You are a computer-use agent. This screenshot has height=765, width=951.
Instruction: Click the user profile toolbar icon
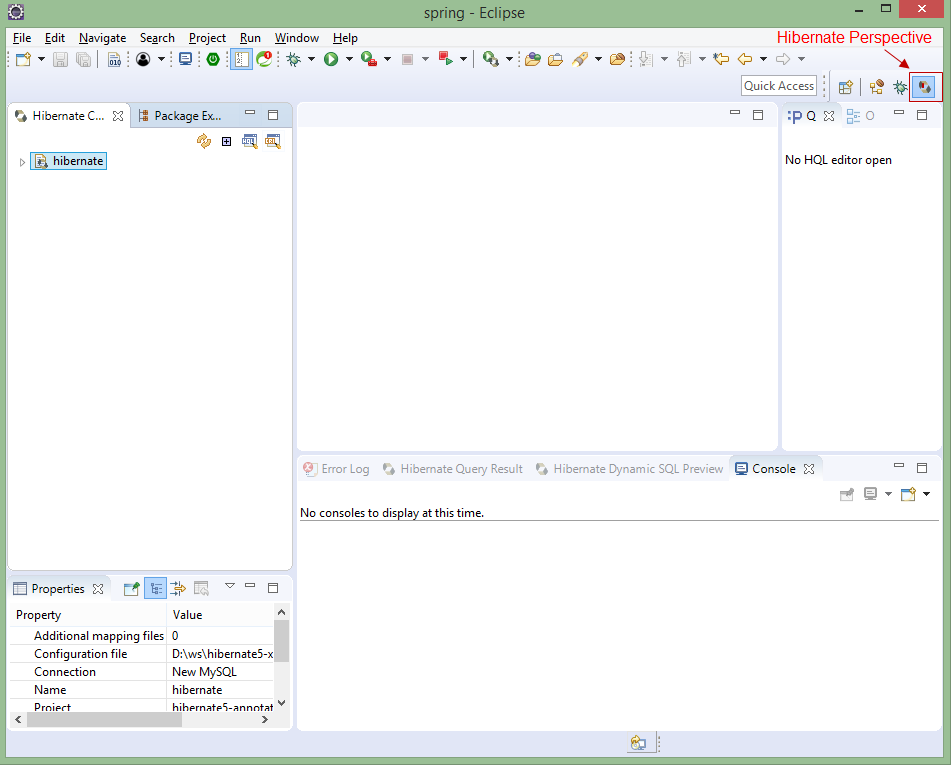(143, 59)
